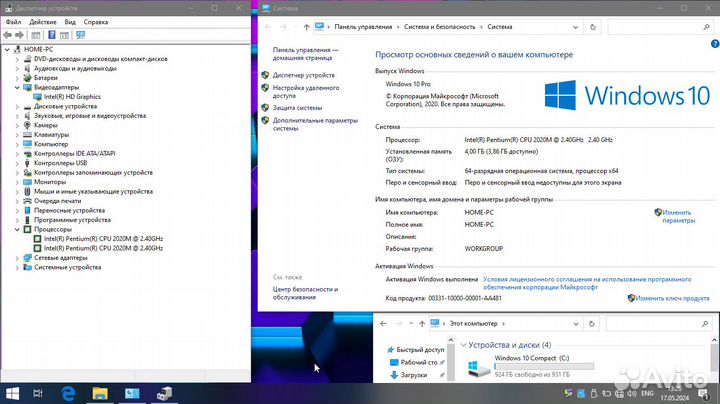Open Загрузки in Explorer sidebar
Screen dimensions: 720x404
pos(413,375)
